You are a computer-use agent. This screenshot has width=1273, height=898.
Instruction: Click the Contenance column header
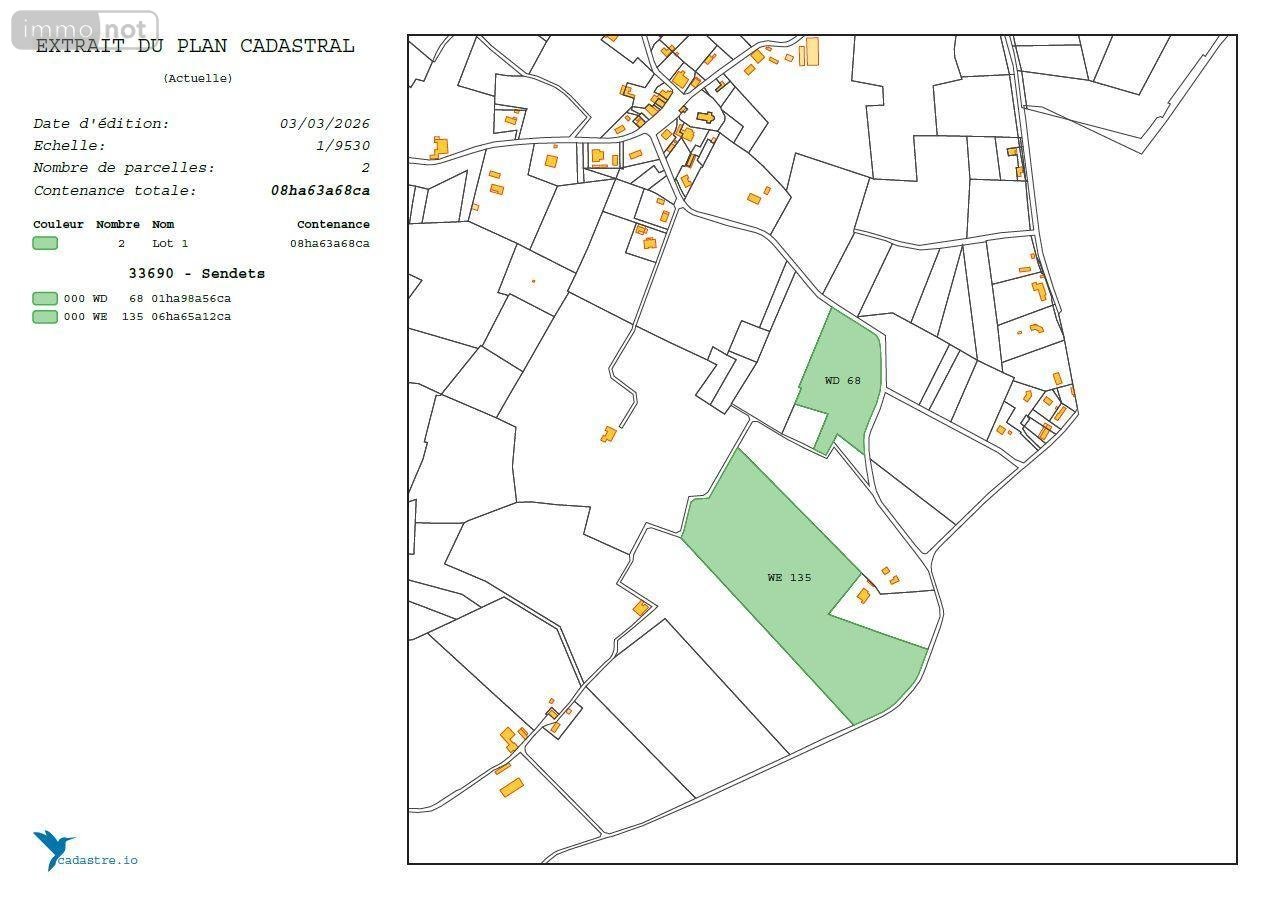pos(333,224)
